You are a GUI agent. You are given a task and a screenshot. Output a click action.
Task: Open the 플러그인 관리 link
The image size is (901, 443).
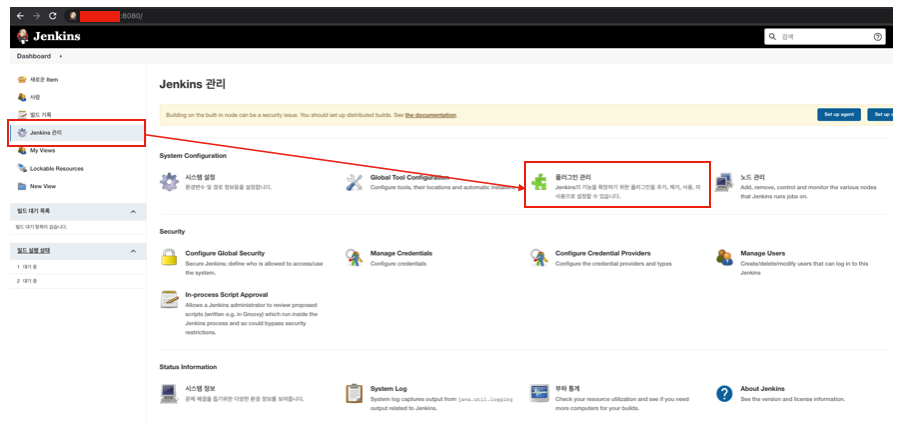pyautogui.click(x=572, y=178)
